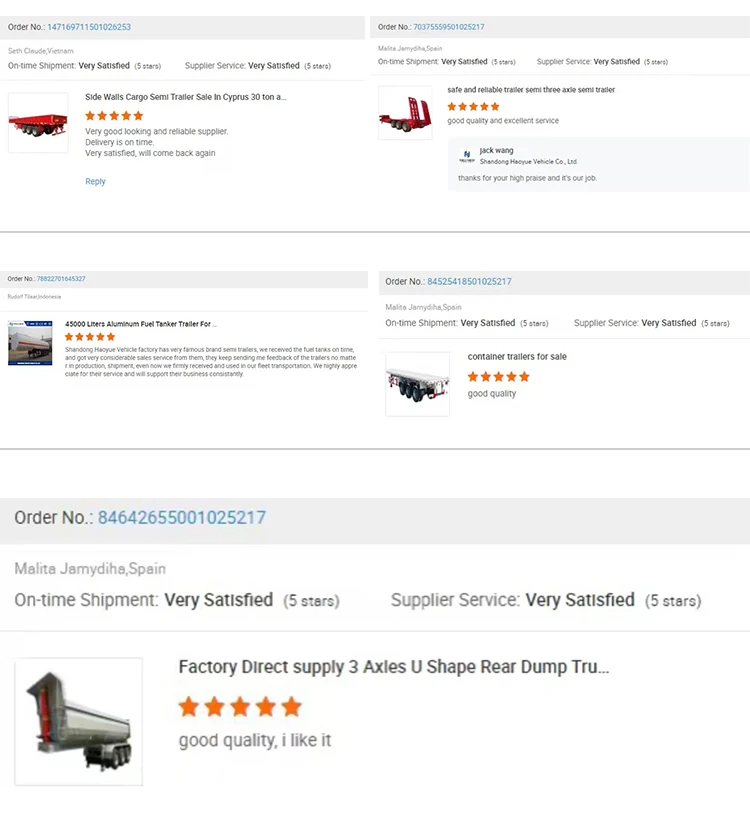Click star rating on container trailers review
This screenshot has width=750, height=816.
[x=498, y=377]
